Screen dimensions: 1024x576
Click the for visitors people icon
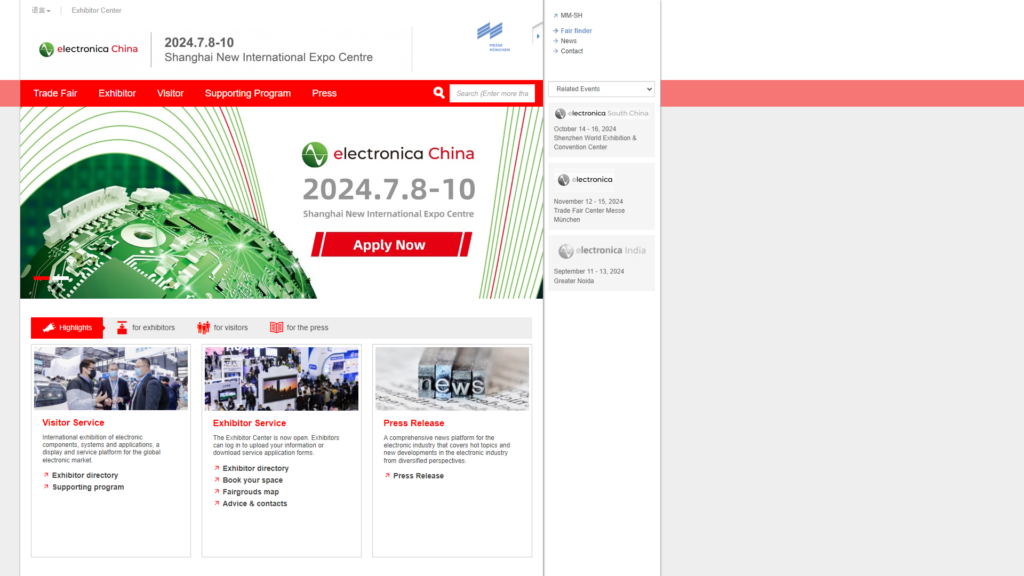204,328
